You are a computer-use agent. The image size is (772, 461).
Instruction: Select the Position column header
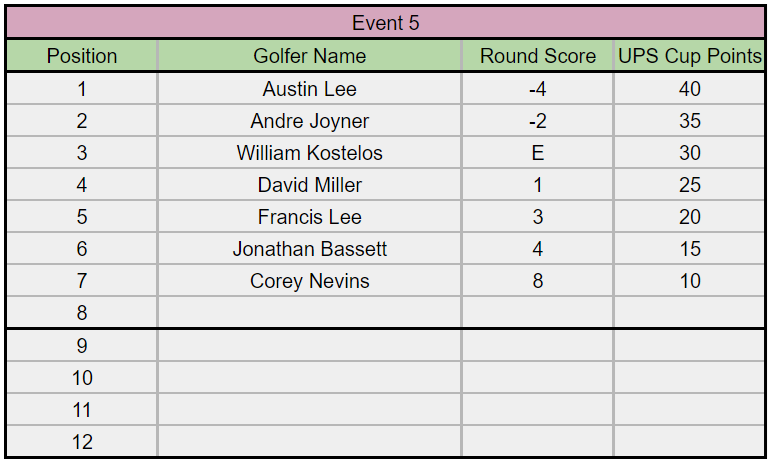(82, 56)
